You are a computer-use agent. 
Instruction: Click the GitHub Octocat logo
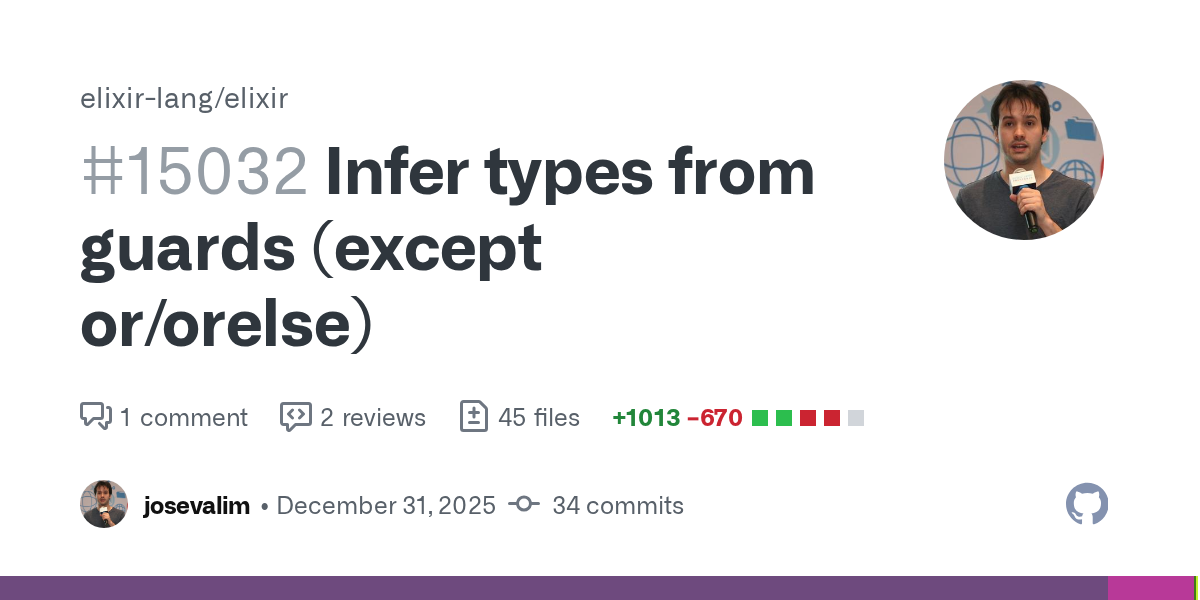[1087, 504]
